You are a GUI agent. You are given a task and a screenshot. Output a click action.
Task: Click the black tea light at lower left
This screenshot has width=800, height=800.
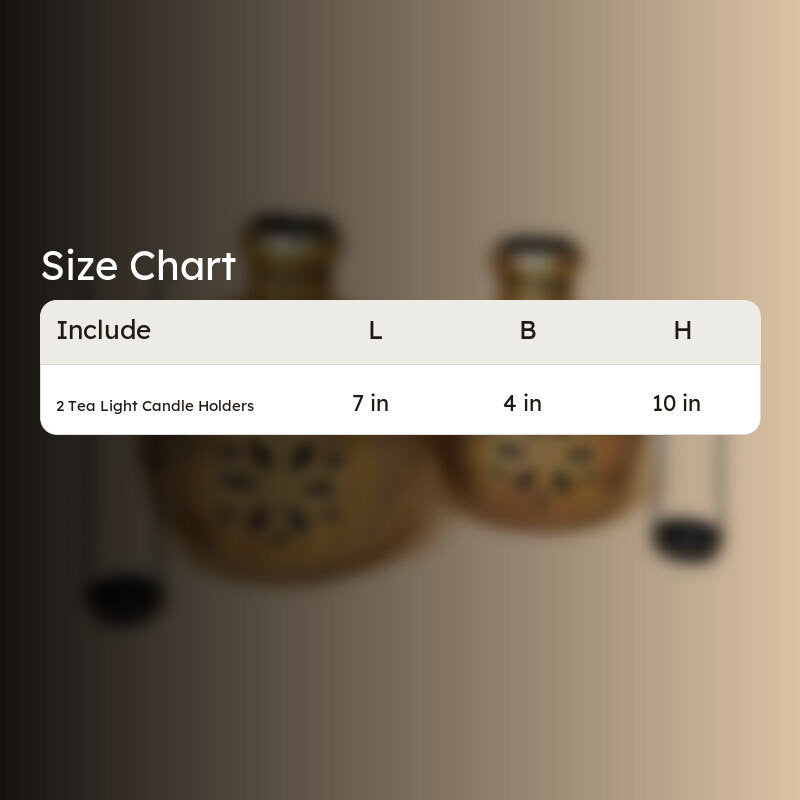click(124, 598)
